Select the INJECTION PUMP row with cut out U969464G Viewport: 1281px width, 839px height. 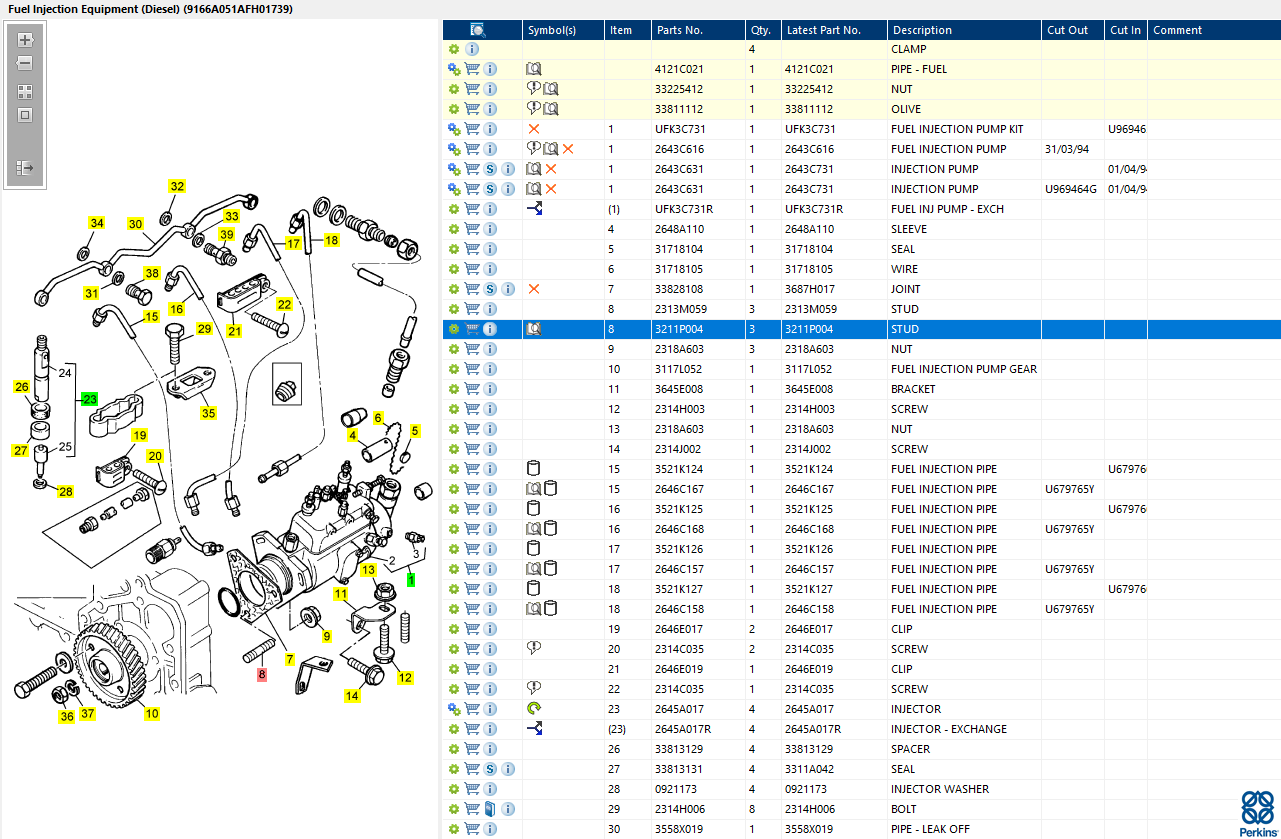[x=861, y=189]
